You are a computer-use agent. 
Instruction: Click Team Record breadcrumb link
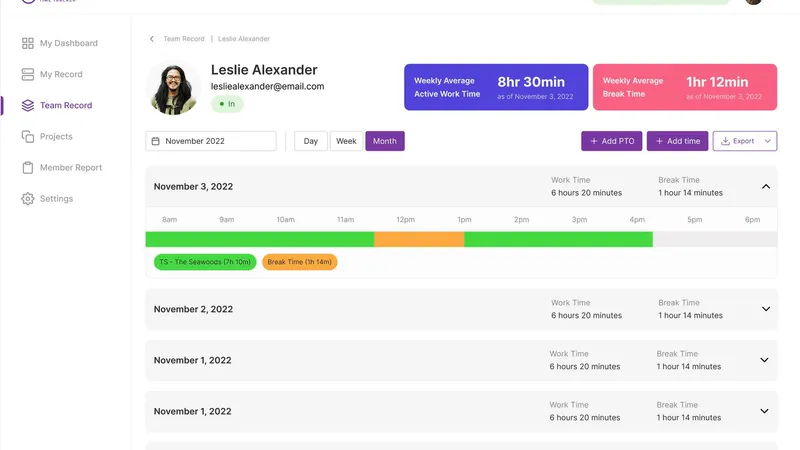point(184,39)
